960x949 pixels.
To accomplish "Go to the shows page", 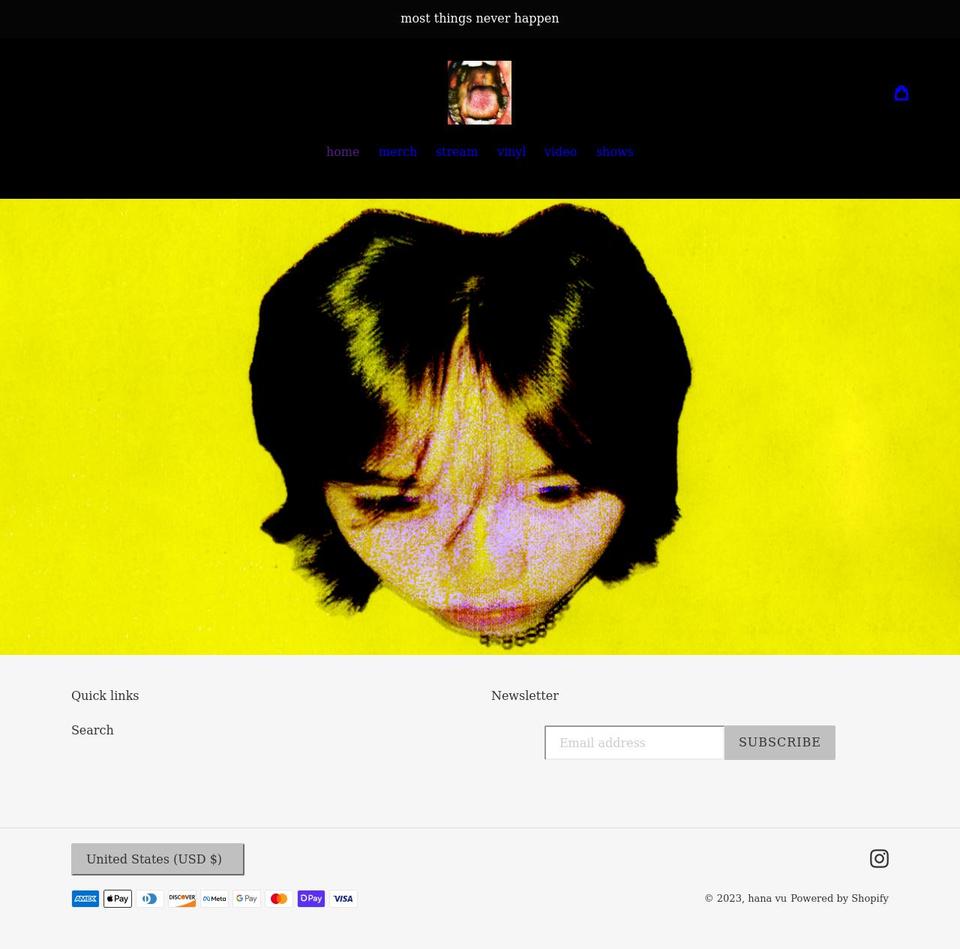I will tap(614, 151).
